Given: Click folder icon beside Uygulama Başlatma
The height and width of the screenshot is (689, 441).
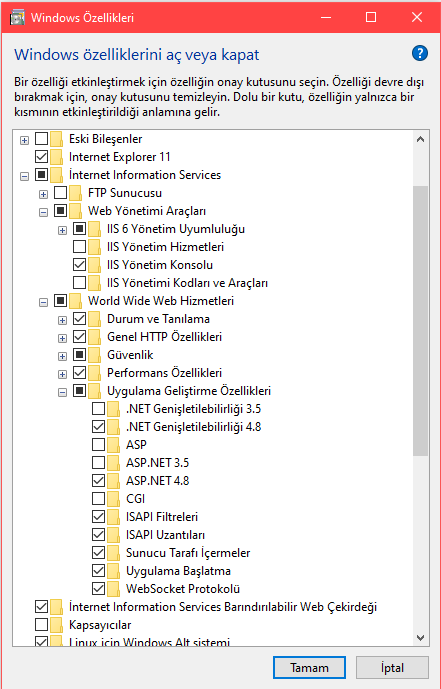Looking at the screenshot, I should point(113,571).
